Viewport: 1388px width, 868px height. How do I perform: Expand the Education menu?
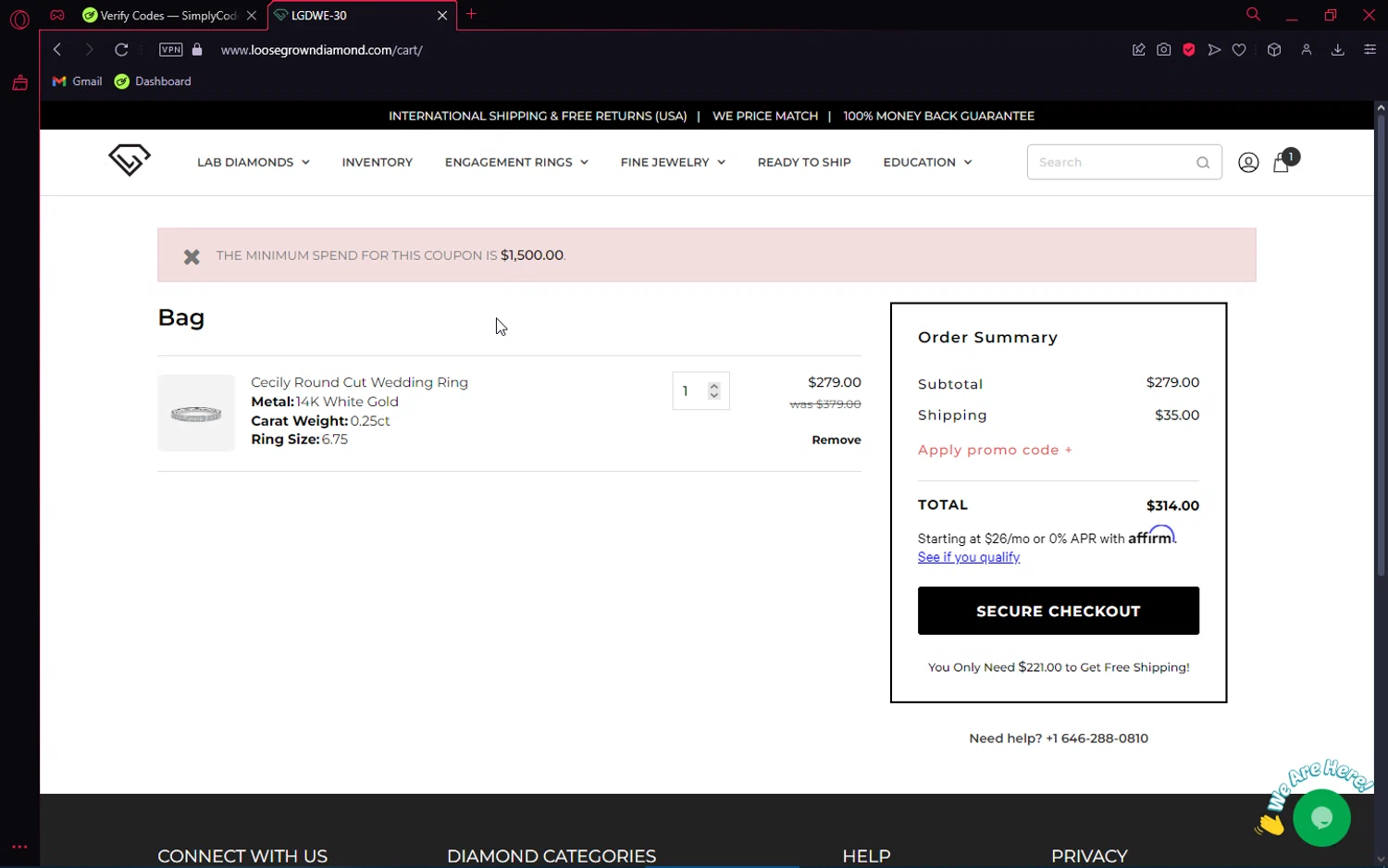click(x=927, y=162)
